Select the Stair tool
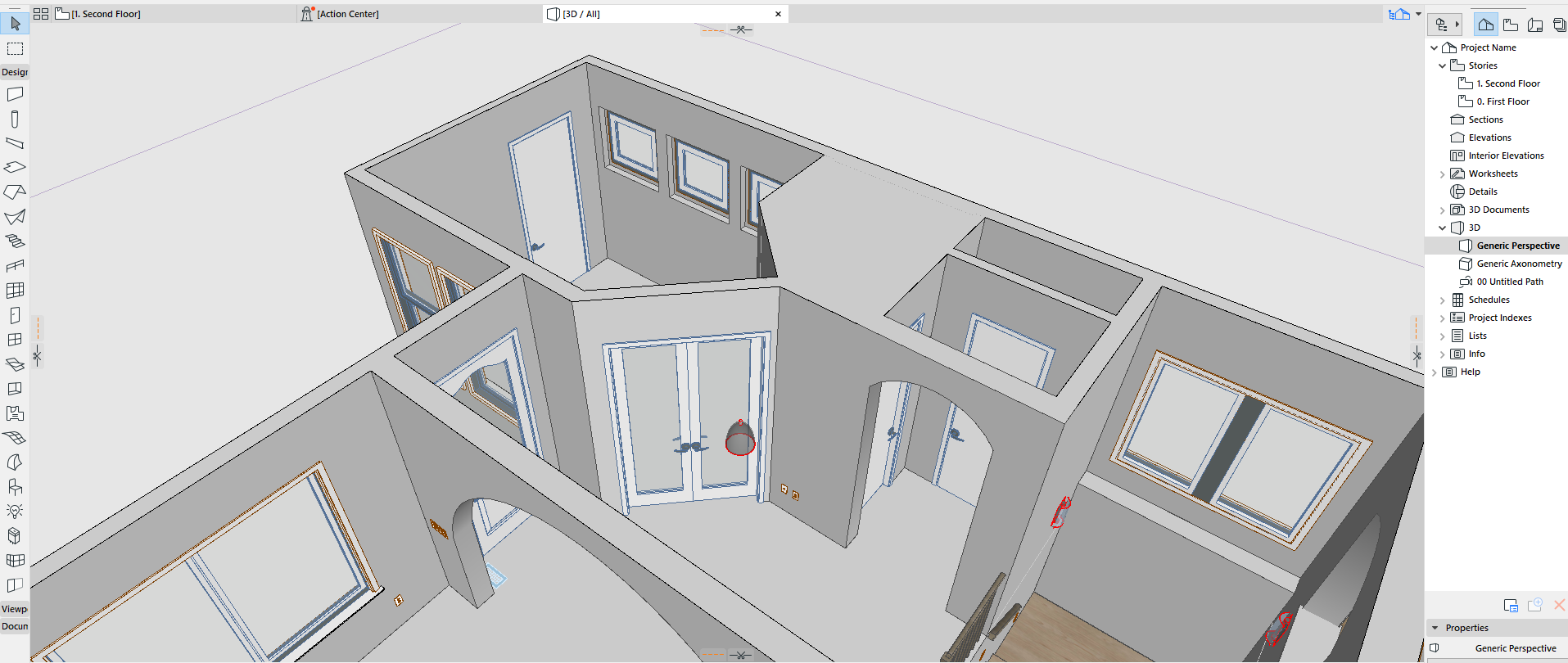Screen dimensions: 1568x663 click(x=15, y=241)
